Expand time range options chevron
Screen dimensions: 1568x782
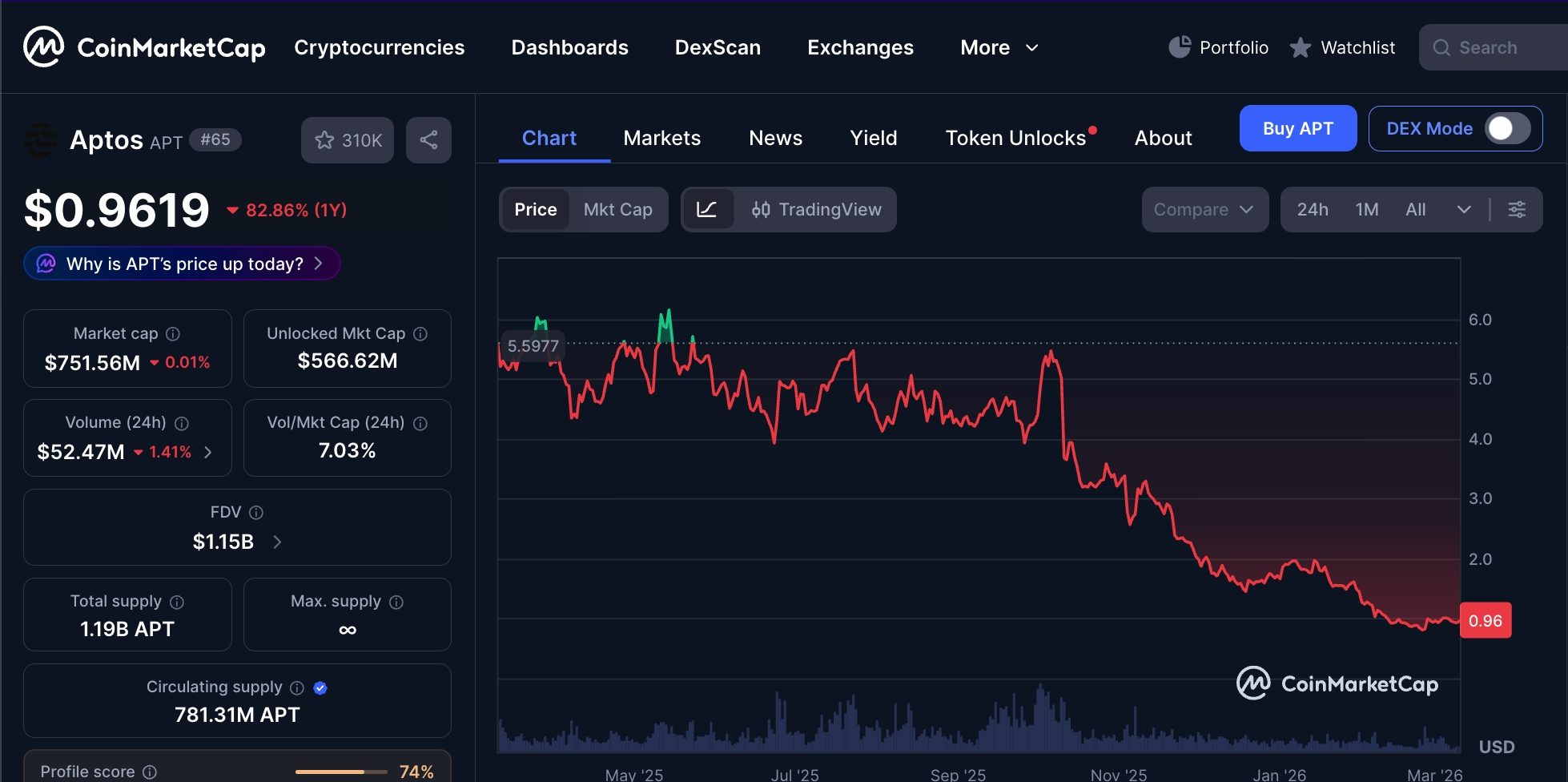(x=1464, y=210)
